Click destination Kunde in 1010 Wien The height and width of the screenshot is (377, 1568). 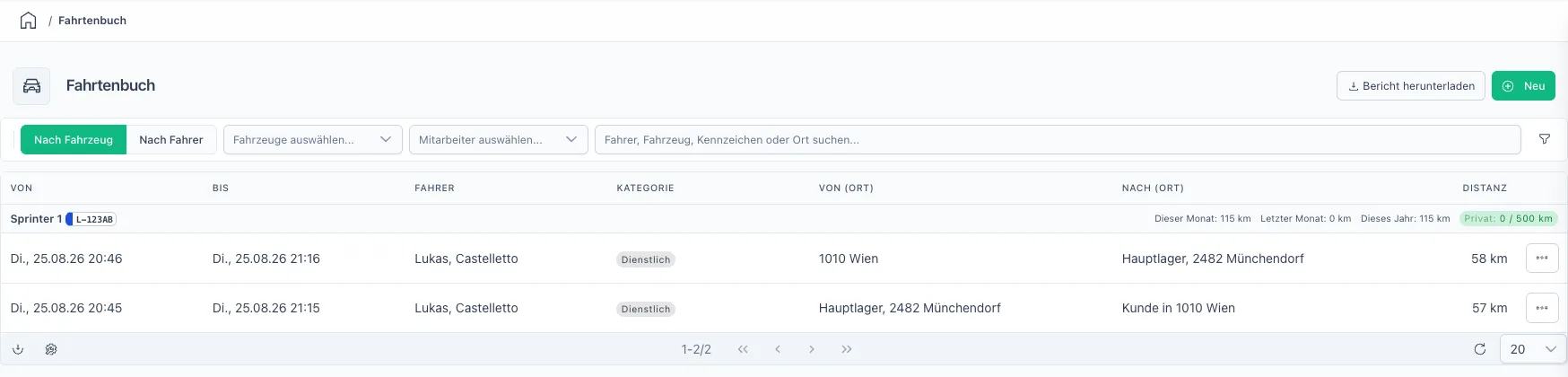click(1179, 308)
